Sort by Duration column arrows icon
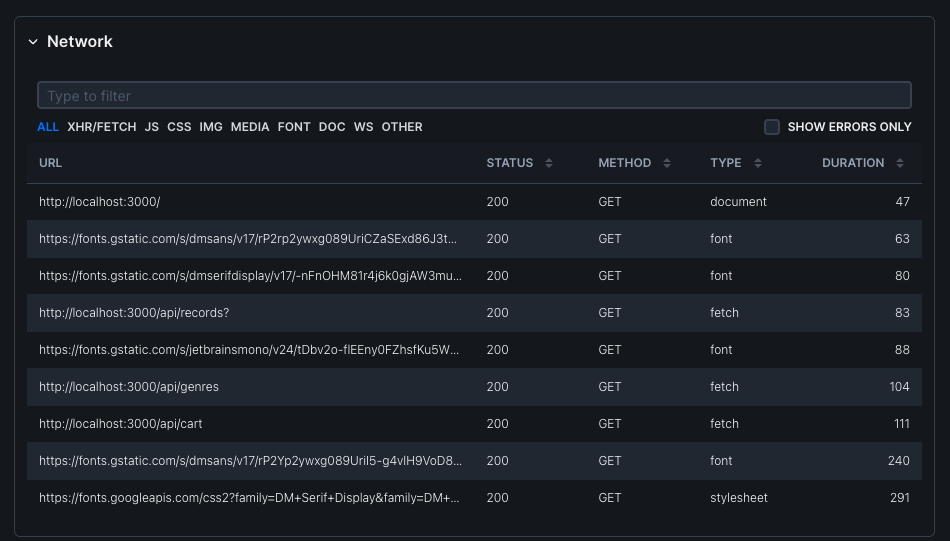Image resolution: width=950 pixels, height=541 pixels. click(900, 163)
